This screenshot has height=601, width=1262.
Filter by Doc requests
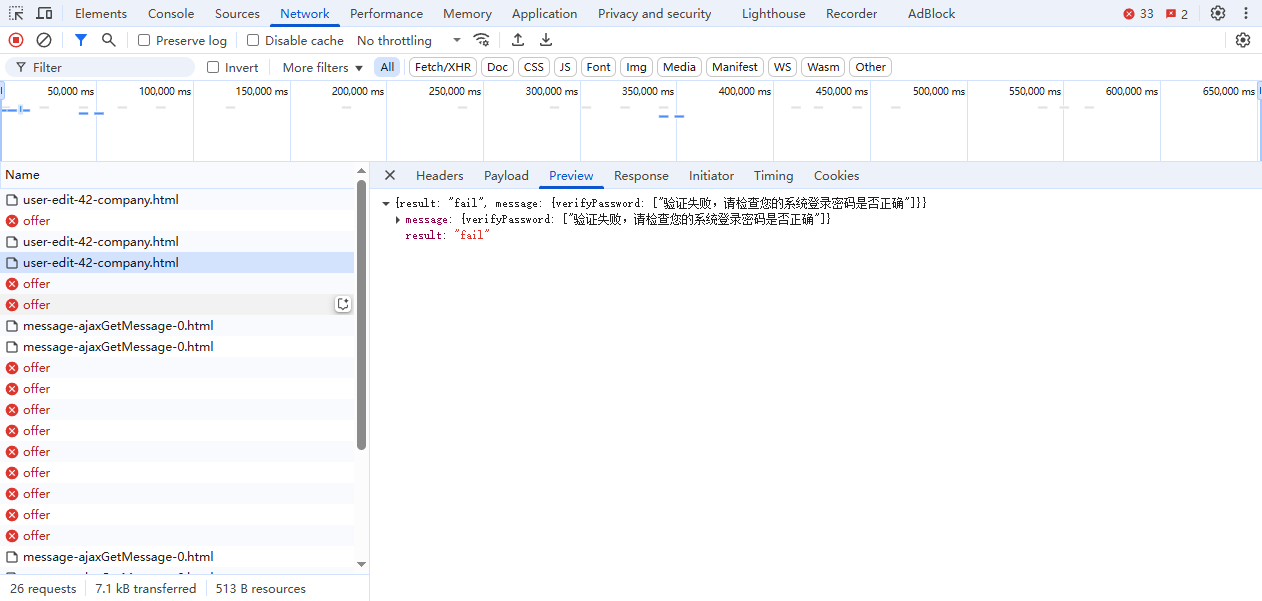point(497,67)
